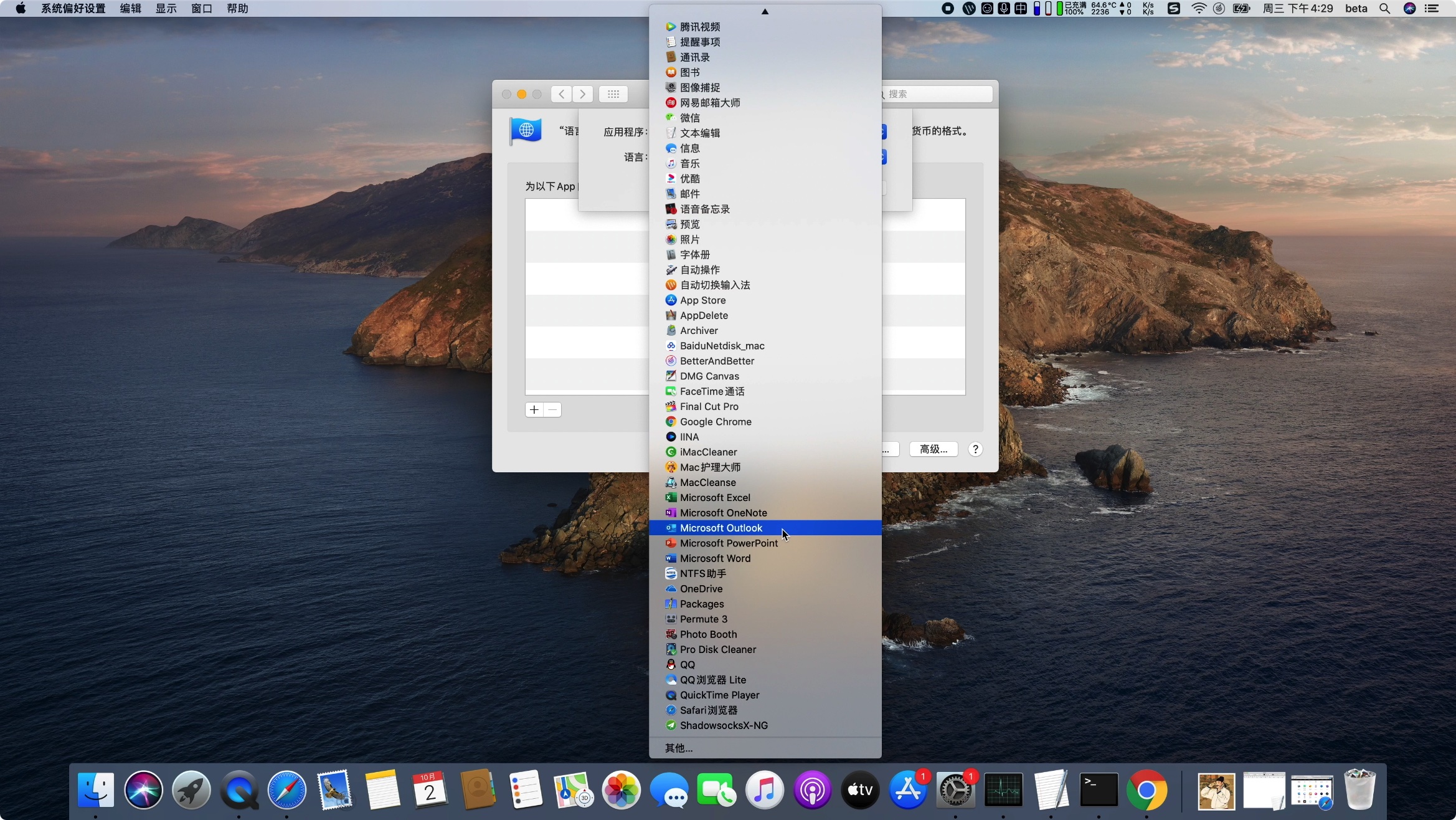The height and width of the screenshot is (820, 1456).
Task: Open the 显示 menu
Action: click(x=166, y=9)
